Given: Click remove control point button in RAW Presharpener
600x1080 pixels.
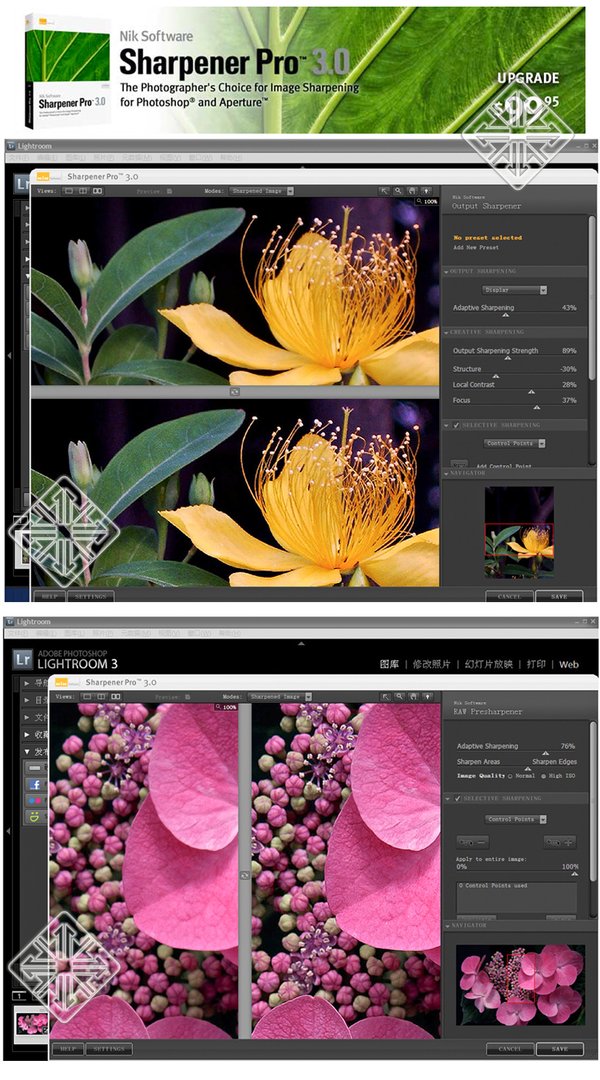Looking at the screenshot, I should tap(473, 842).
